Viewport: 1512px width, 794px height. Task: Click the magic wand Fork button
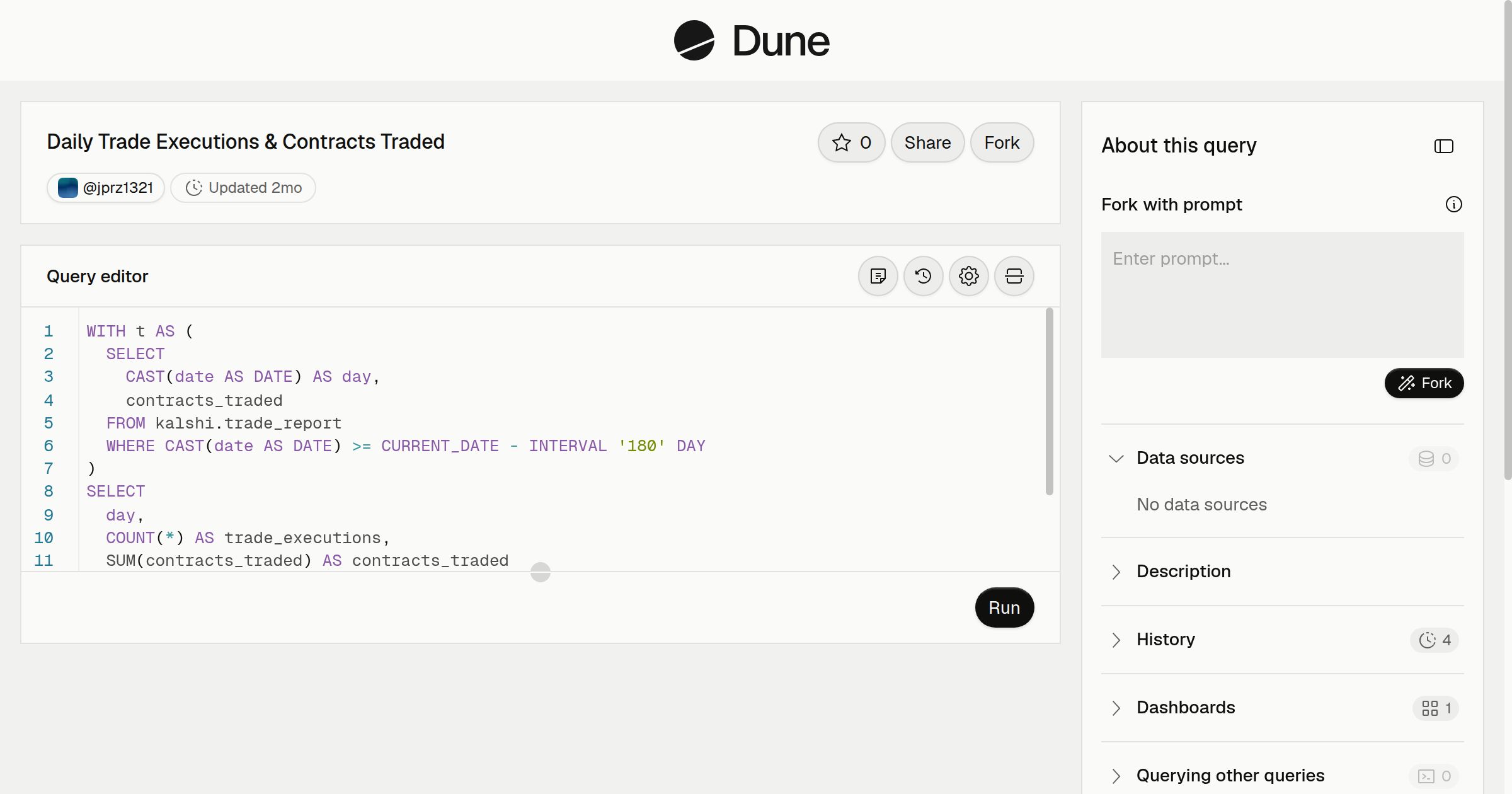tap(1424, 383)
